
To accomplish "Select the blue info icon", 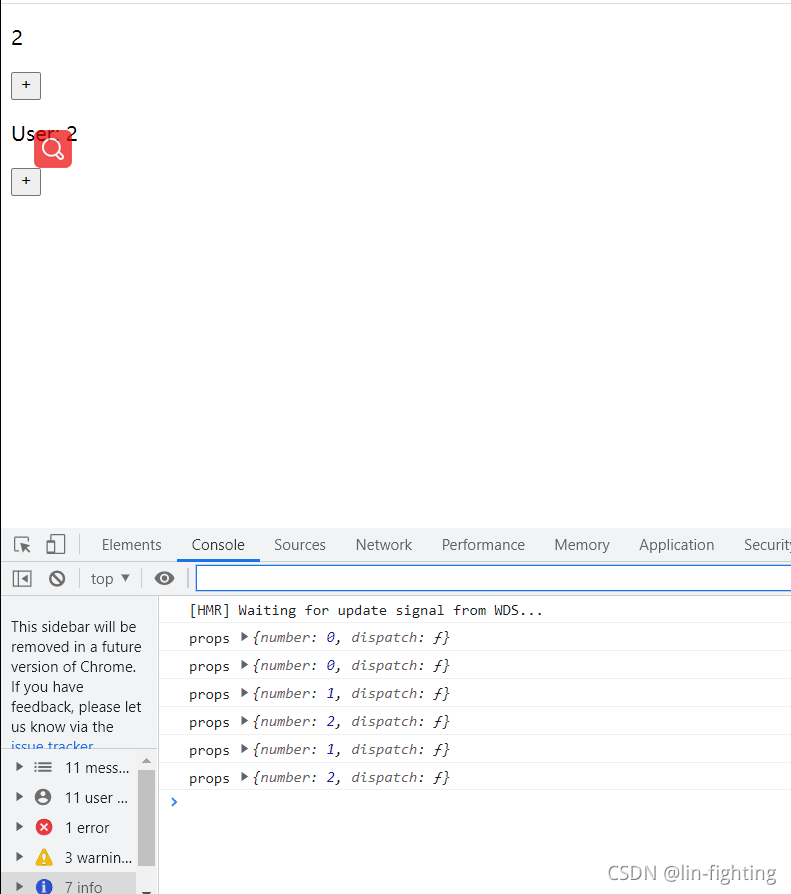I will pyautogui.click(x=44, y=887).
